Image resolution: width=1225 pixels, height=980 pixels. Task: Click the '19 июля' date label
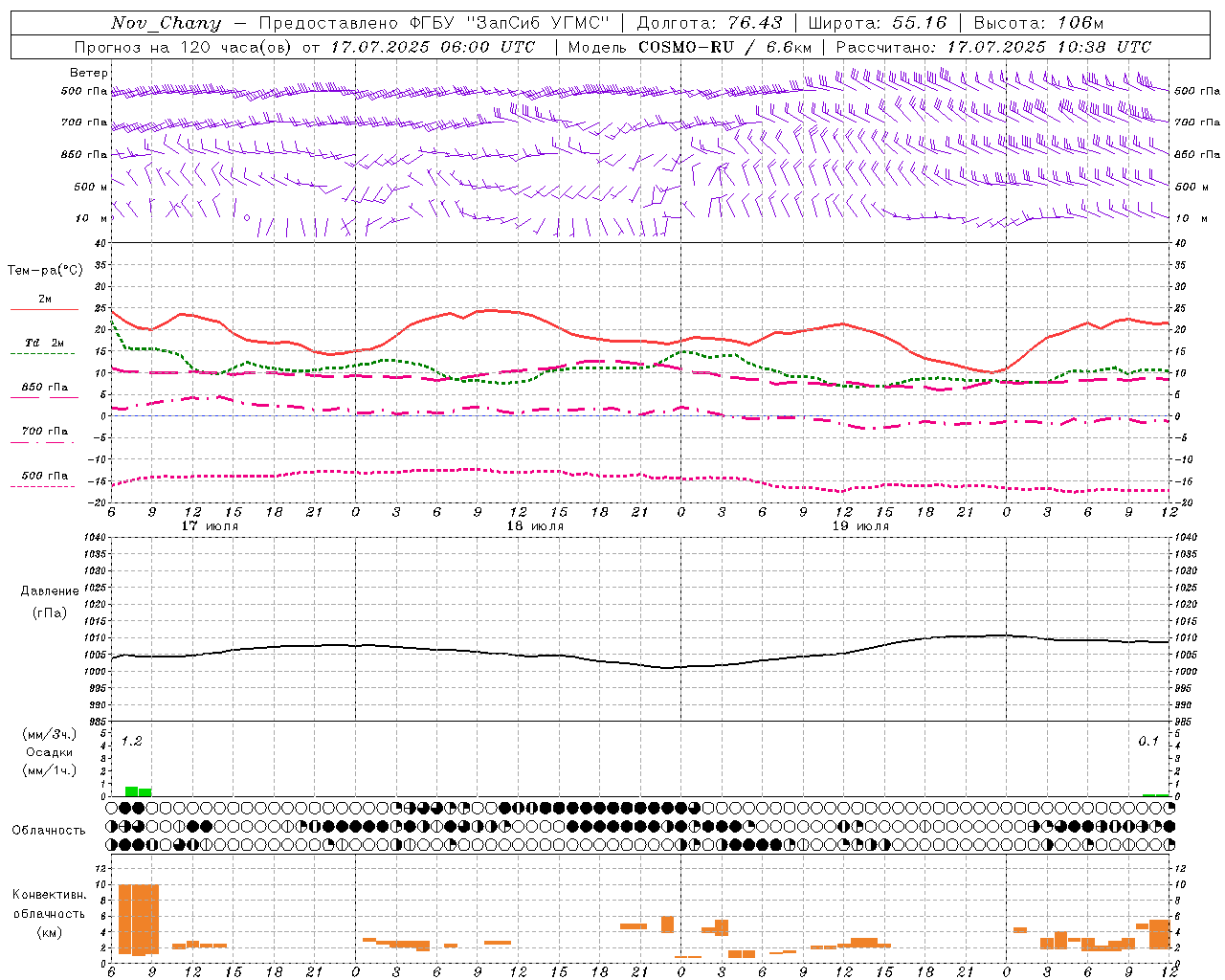click(860, 526)
